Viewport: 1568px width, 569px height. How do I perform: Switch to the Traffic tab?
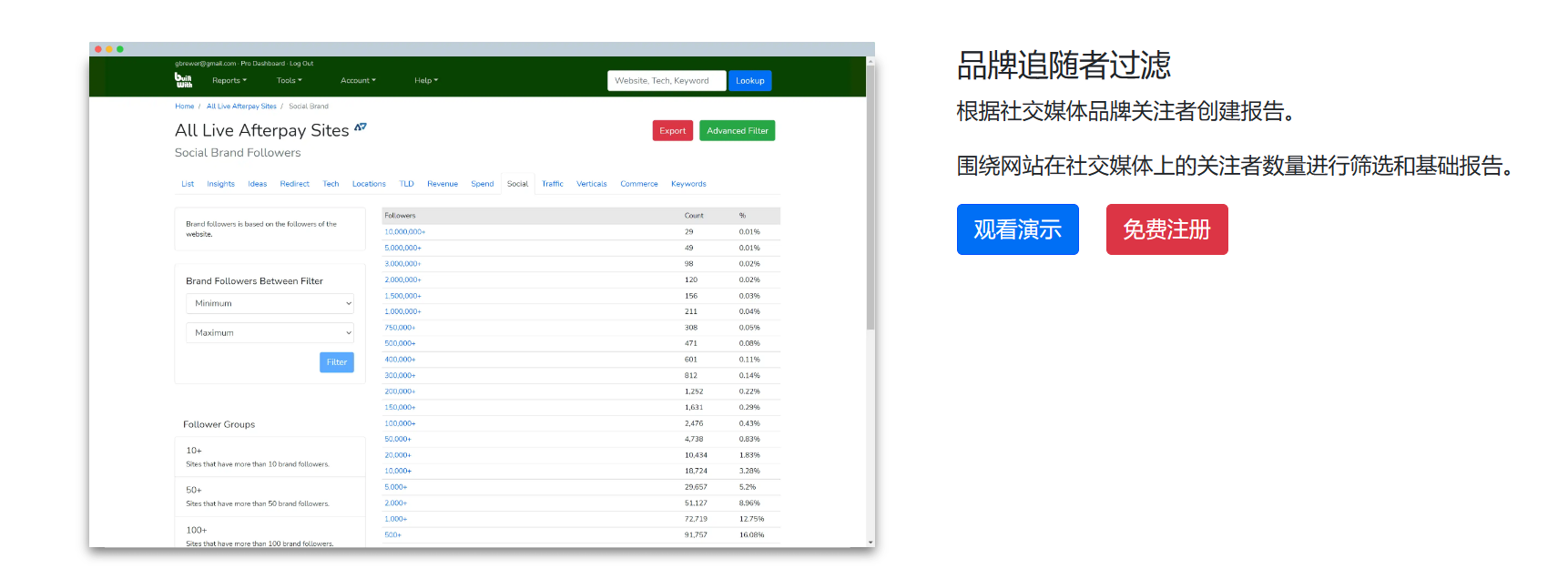[x=553, y=184]
